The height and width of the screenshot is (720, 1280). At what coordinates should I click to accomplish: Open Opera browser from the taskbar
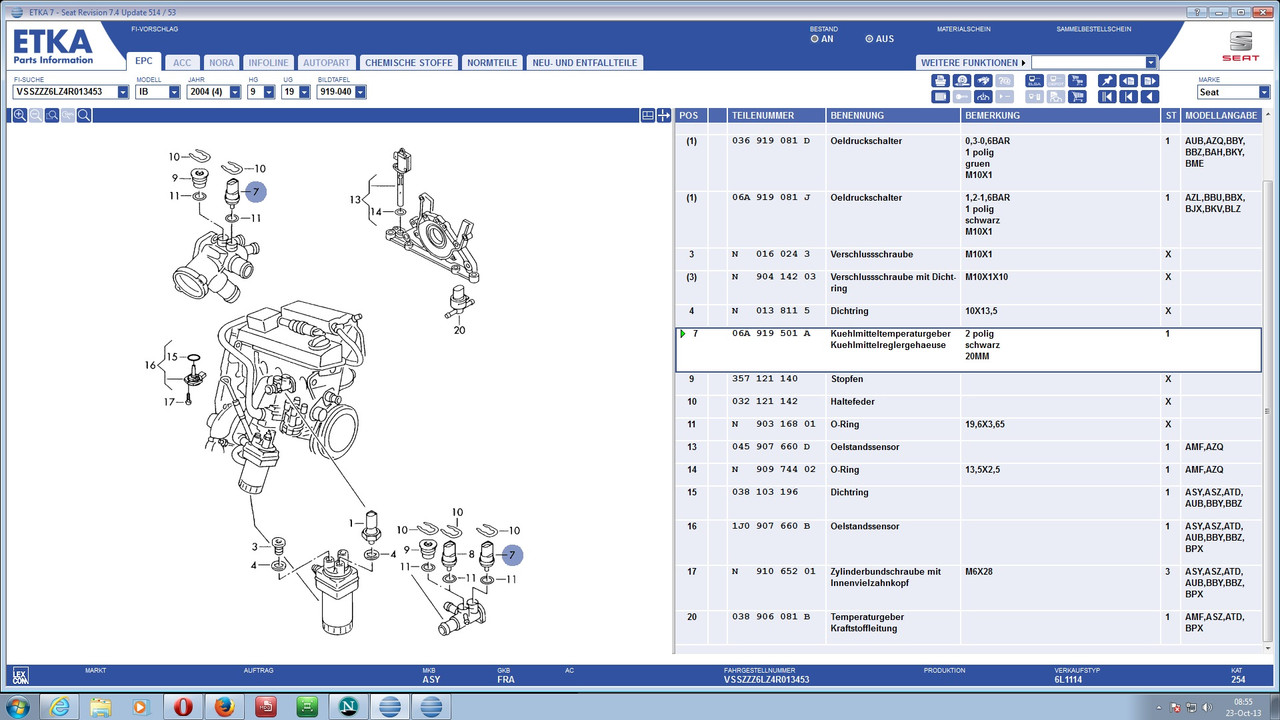pos(182,706)
